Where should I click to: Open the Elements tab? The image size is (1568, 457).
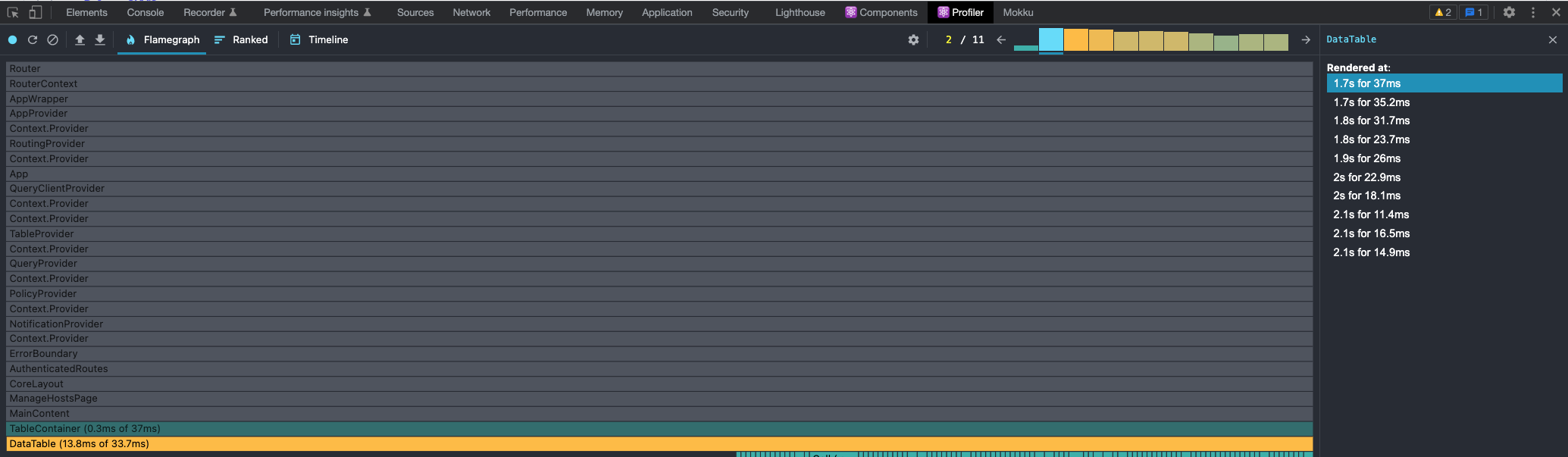pos(86,12)
